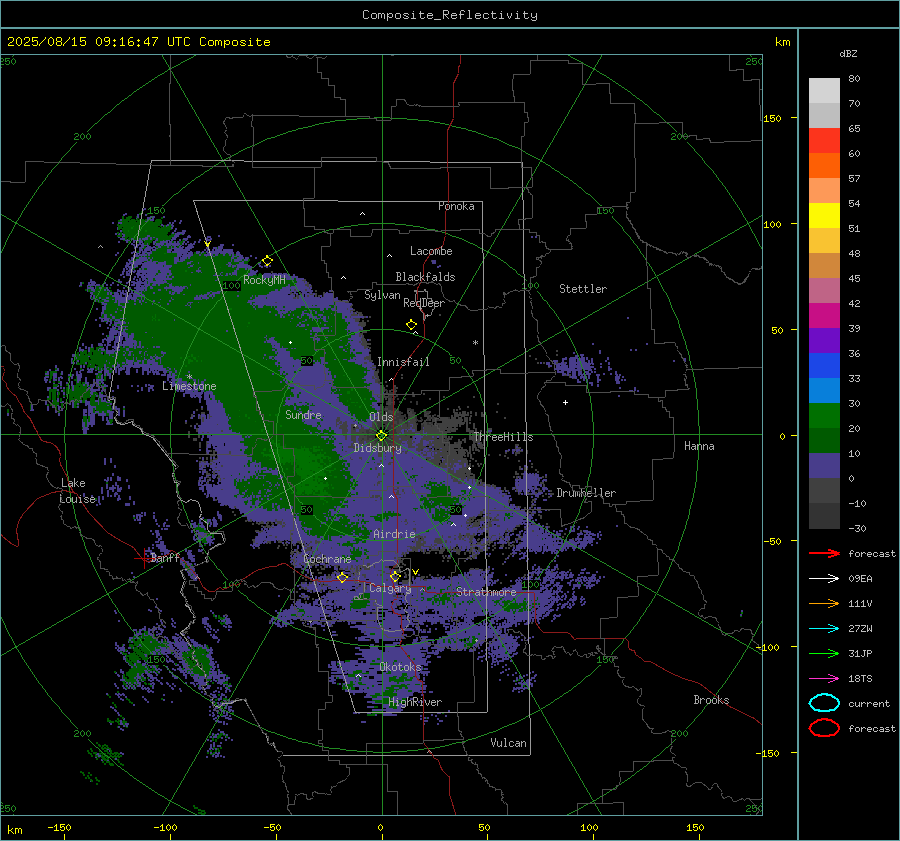Click the ThreeHills city label
The image size is (900, 841).
tap(503, 437)
